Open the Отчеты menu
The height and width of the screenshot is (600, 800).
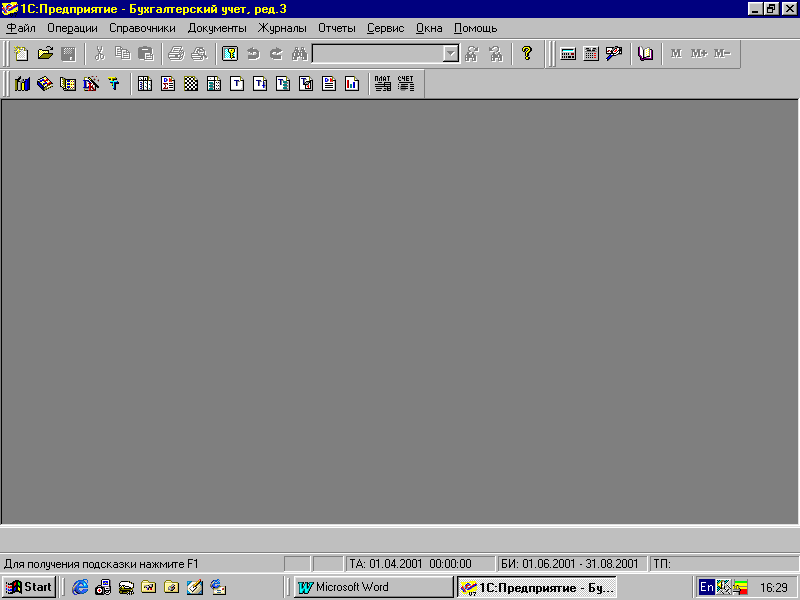pyautogui.click(x=337, y=29)
